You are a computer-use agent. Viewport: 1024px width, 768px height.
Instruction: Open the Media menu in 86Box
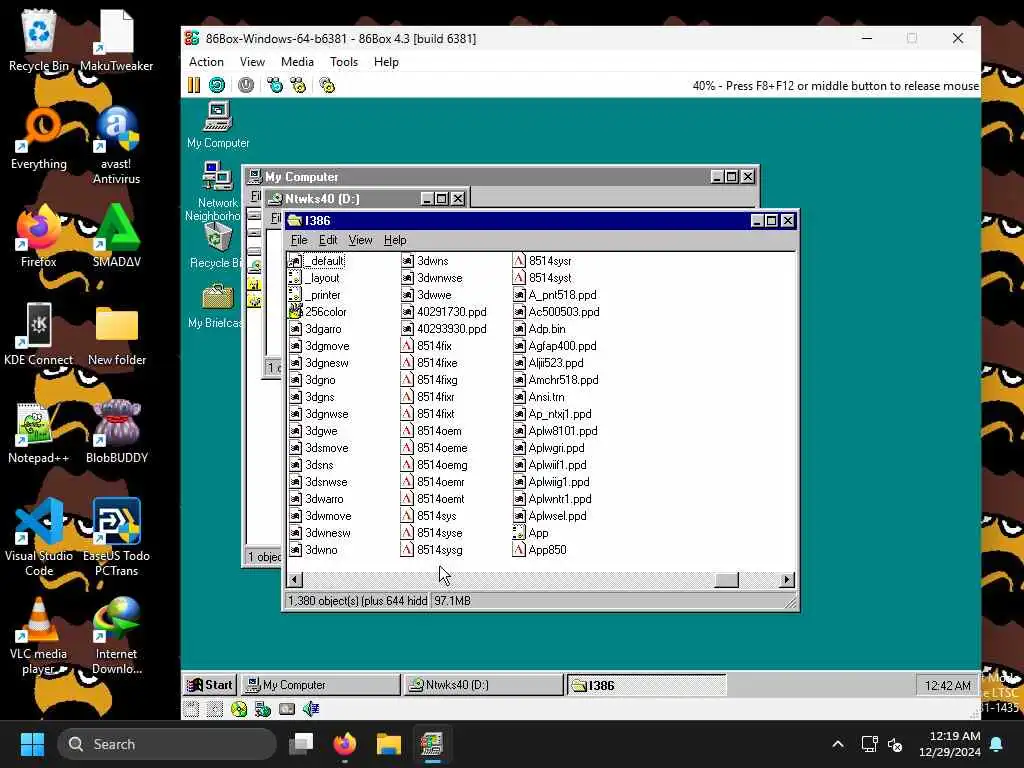(297, 62)
